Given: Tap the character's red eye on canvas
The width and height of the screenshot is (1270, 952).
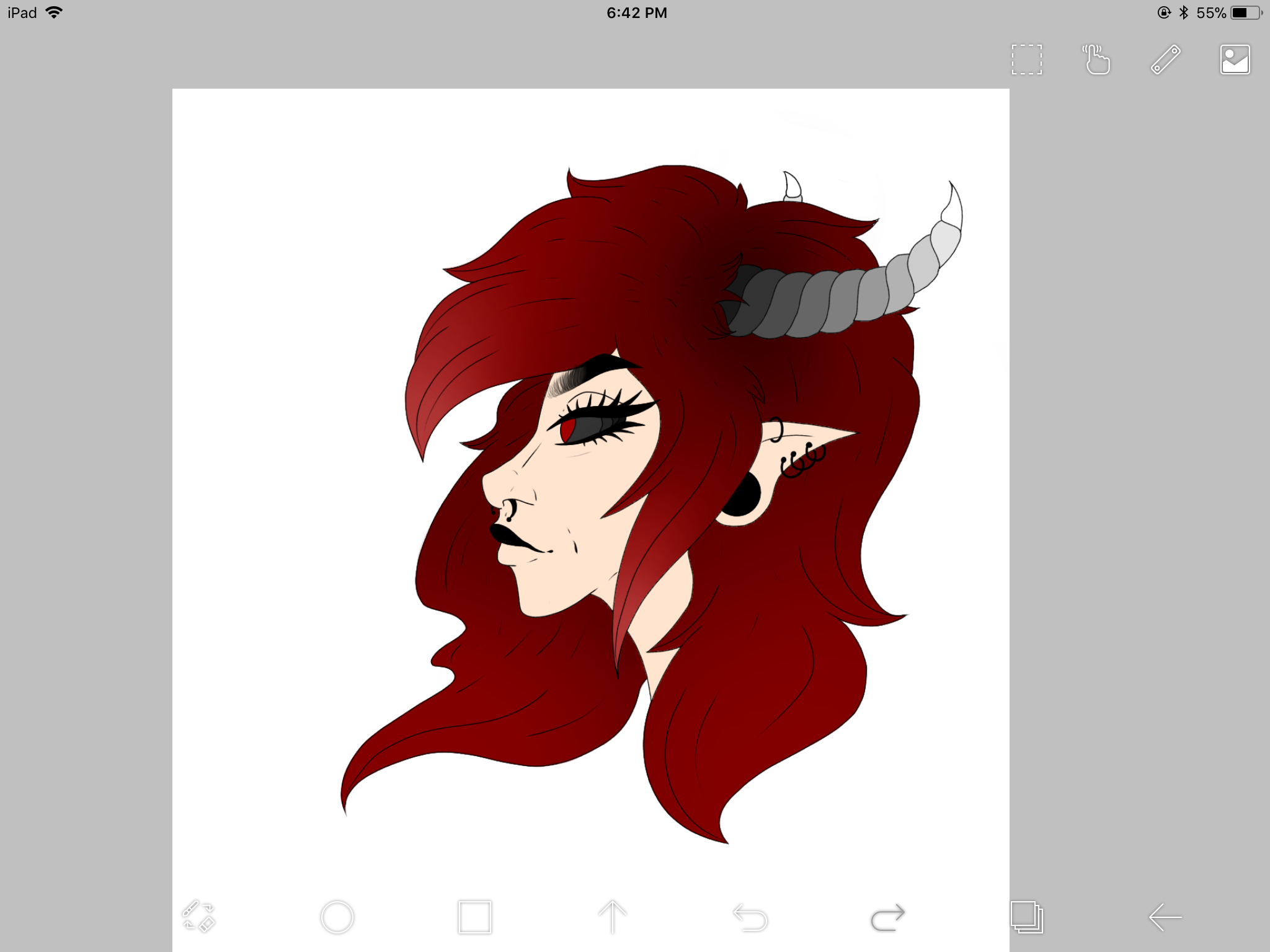Looking at the screenshot, I should click(568, 430).
